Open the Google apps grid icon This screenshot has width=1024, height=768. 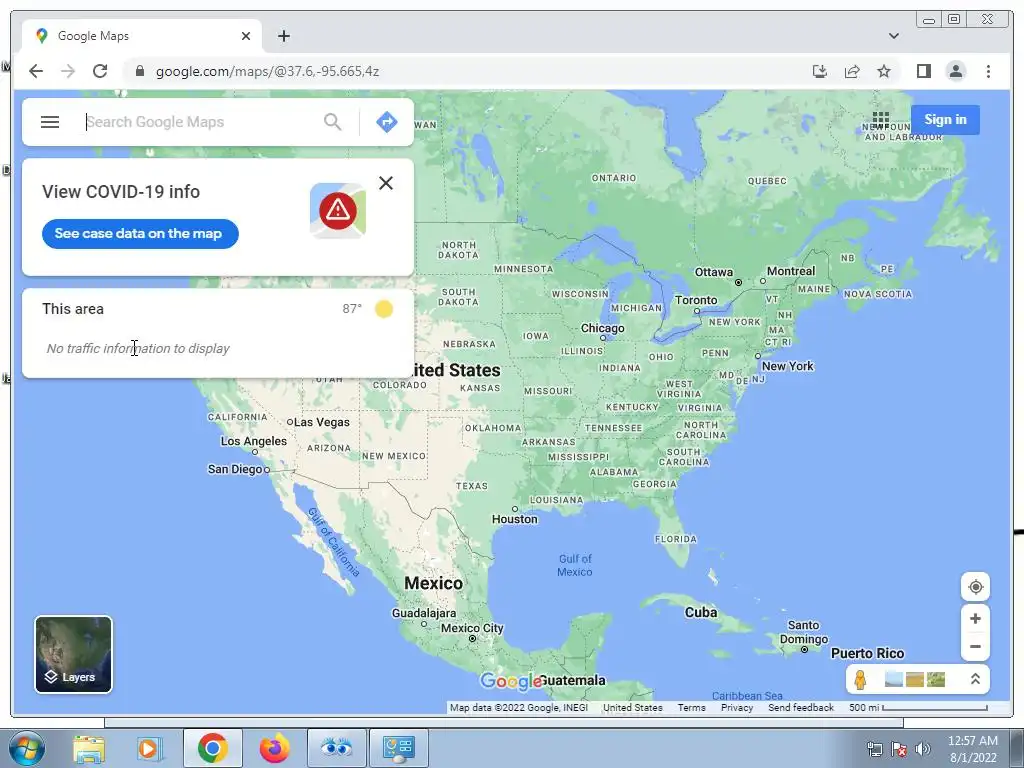point(880,120)
